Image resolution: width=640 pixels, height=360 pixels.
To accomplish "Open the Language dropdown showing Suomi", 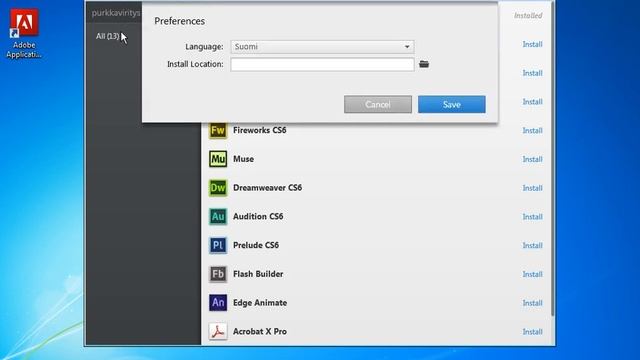I will pos(322,47).
